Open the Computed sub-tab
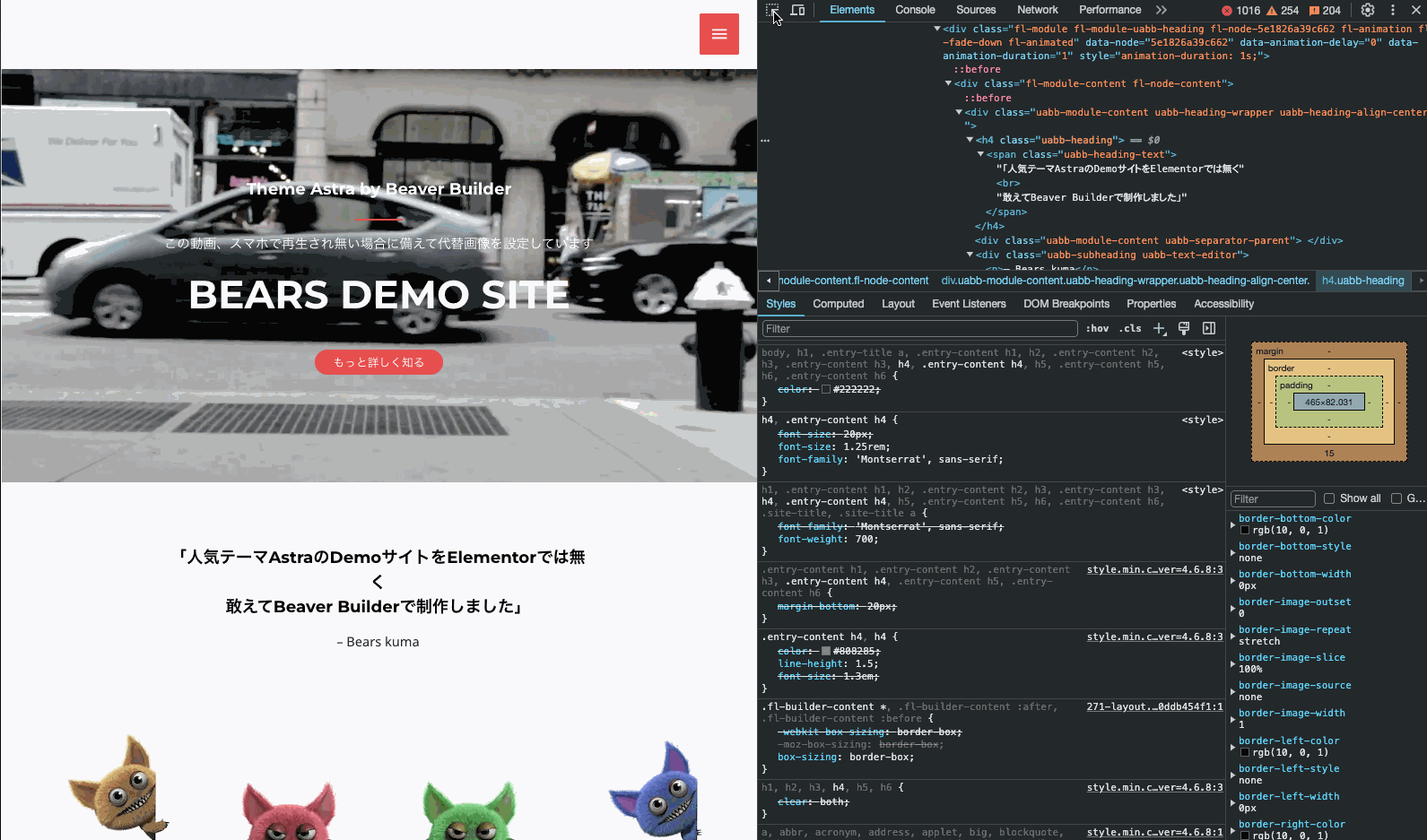 coord(839,304)
